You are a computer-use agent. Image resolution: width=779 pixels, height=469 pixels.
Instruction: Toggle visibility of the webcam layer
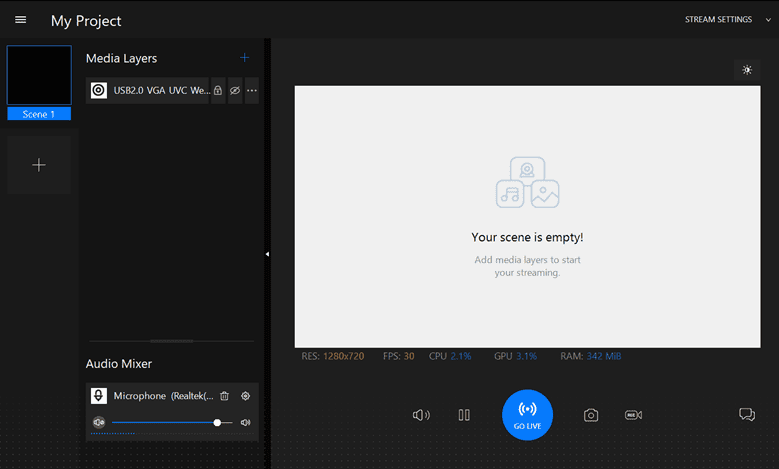click(235, 90)
